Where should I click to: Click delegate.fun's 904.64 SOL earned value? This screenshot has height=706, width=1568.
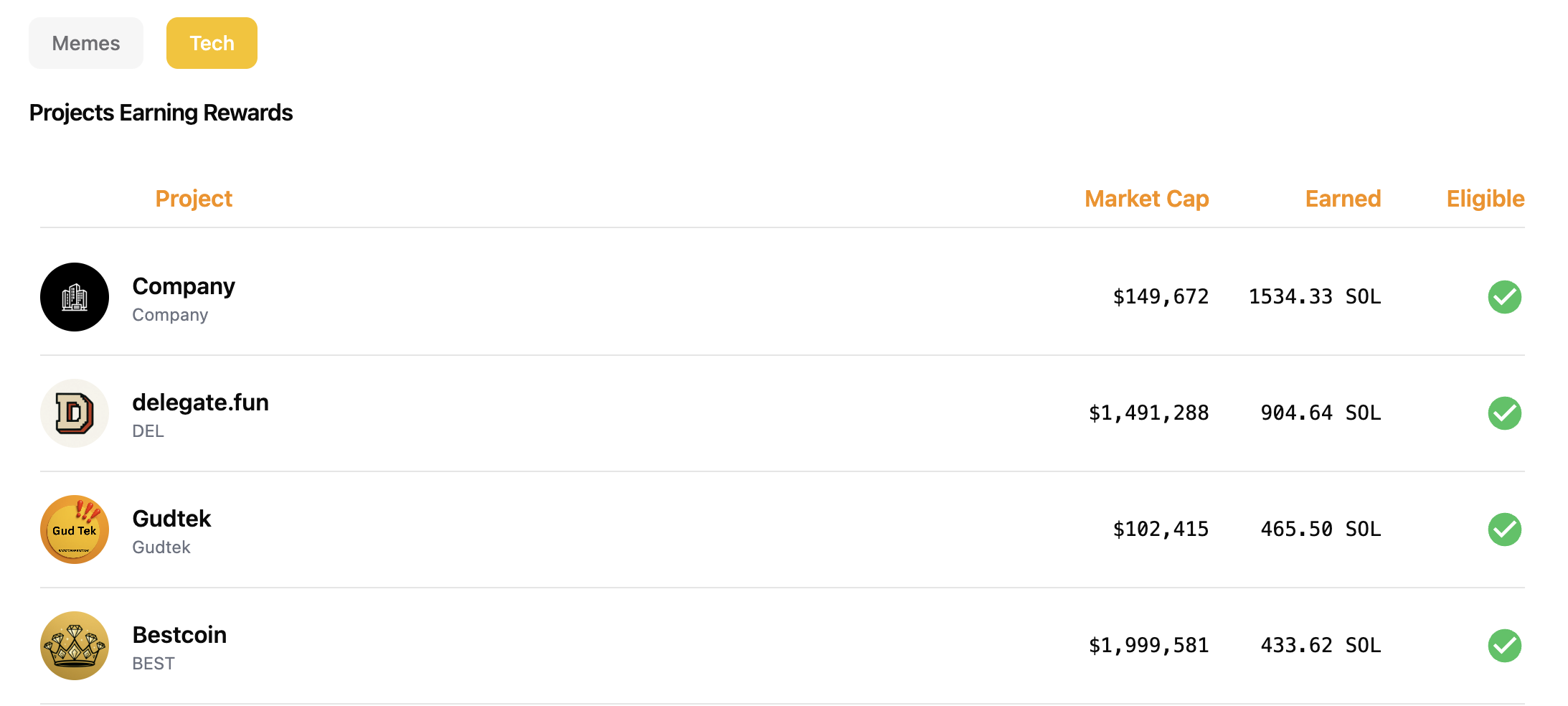(1321, 413)
